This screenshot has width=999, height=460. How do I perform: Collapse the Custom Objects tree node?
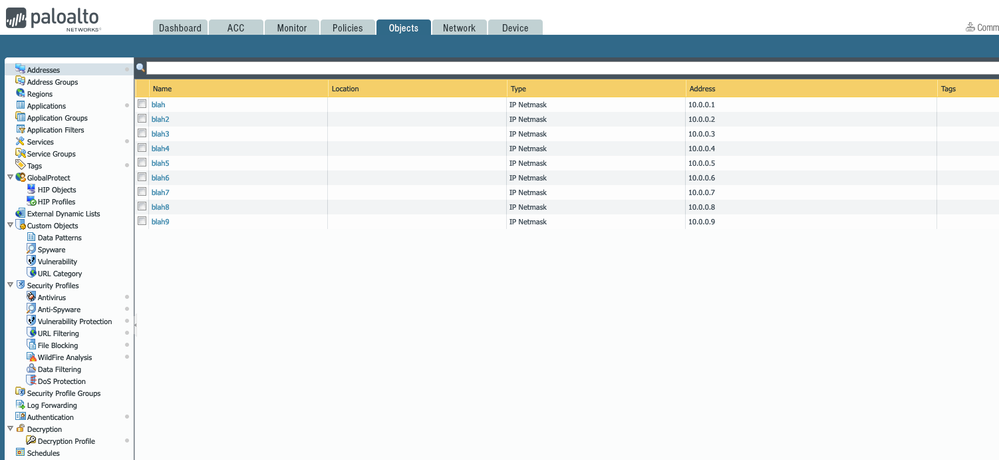point(10,226)
